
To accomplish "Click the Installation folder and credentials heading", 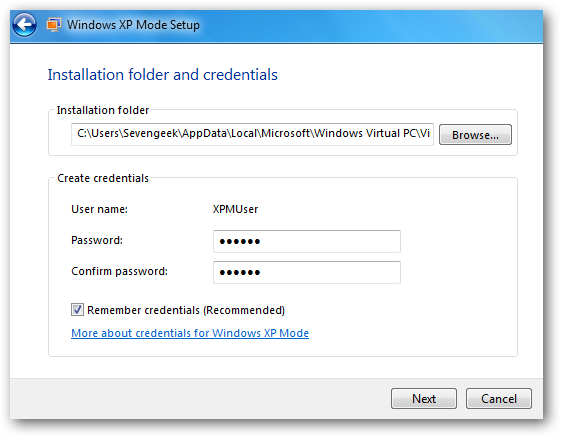I will click(163, 75).
